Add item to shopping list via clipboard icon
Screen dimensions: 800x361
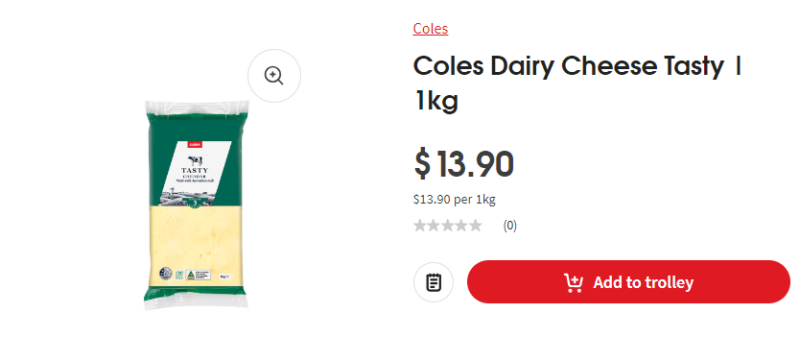[x=433, y=282]
